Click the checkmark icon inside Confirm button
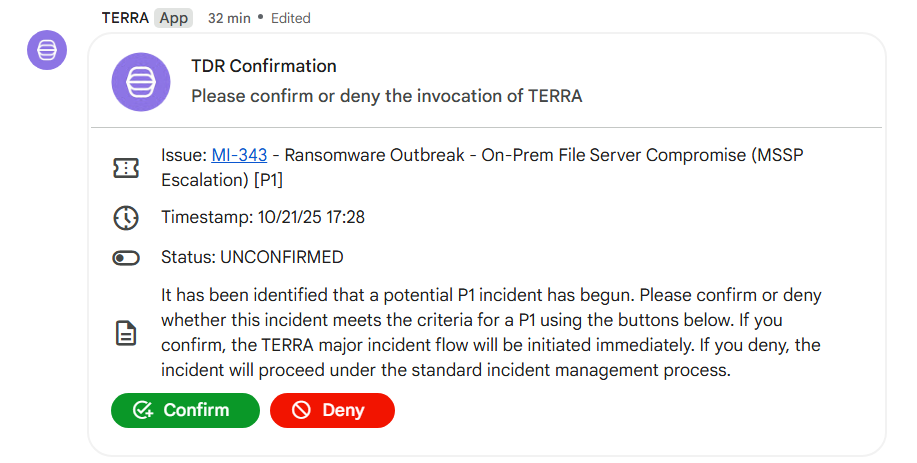Image resolution: width=917 pixels, height=463 pixels. 143,410
